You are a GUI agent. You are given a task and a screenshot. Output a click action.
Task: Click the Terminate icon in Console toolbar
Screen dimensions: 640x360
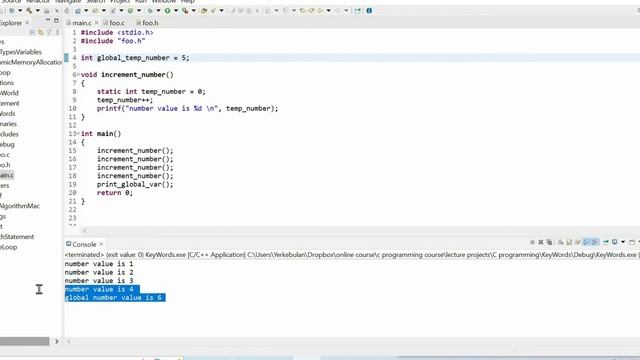pos(532,242)
